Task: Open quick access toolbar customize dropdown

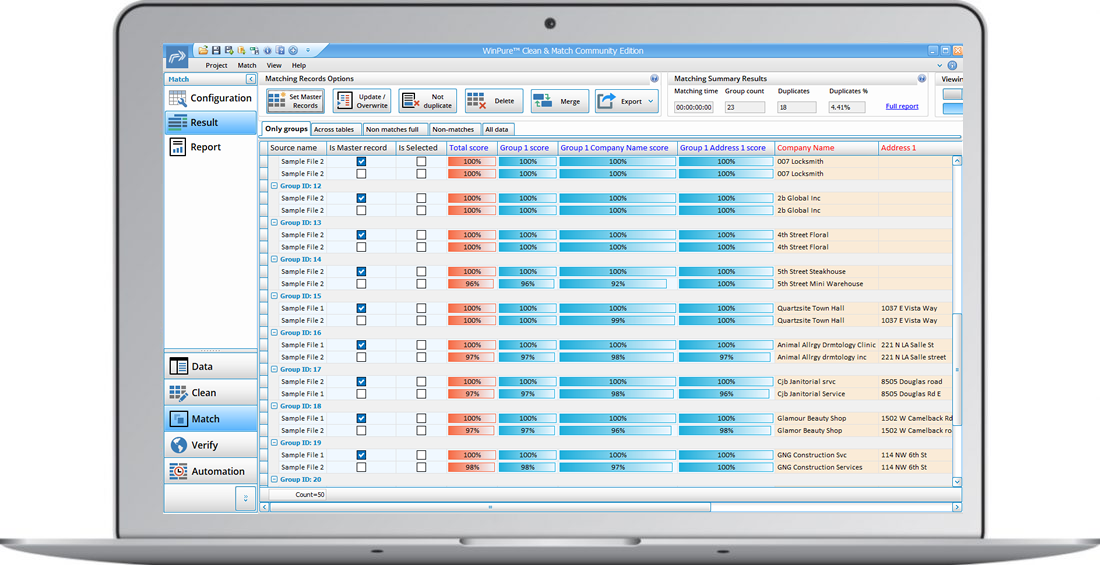Action: click(307, 51)
